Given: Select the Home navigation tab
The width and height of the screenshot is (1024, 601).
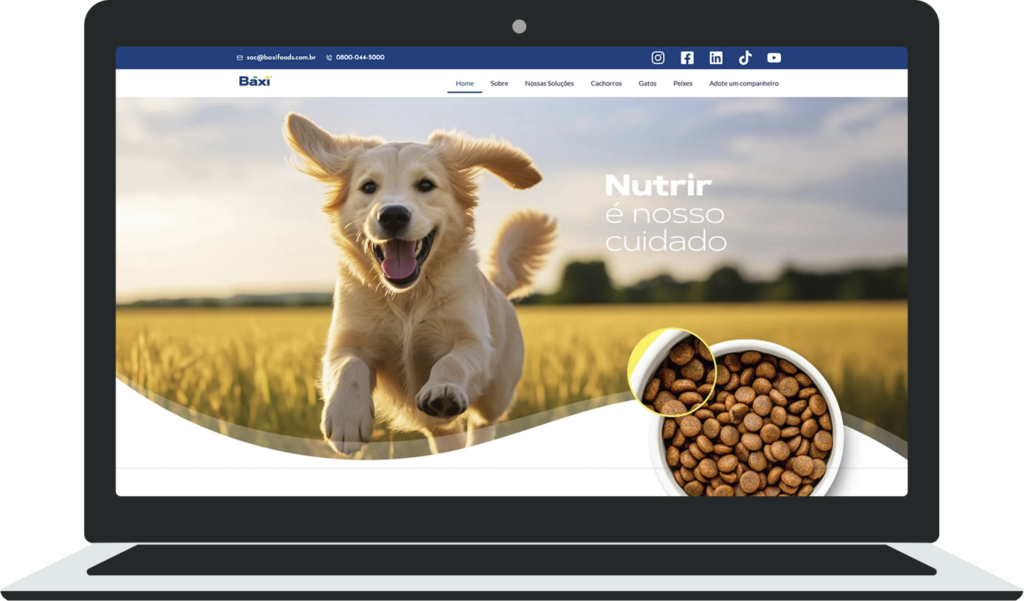Looking at the screenshot, I should (x=464, y=83).
